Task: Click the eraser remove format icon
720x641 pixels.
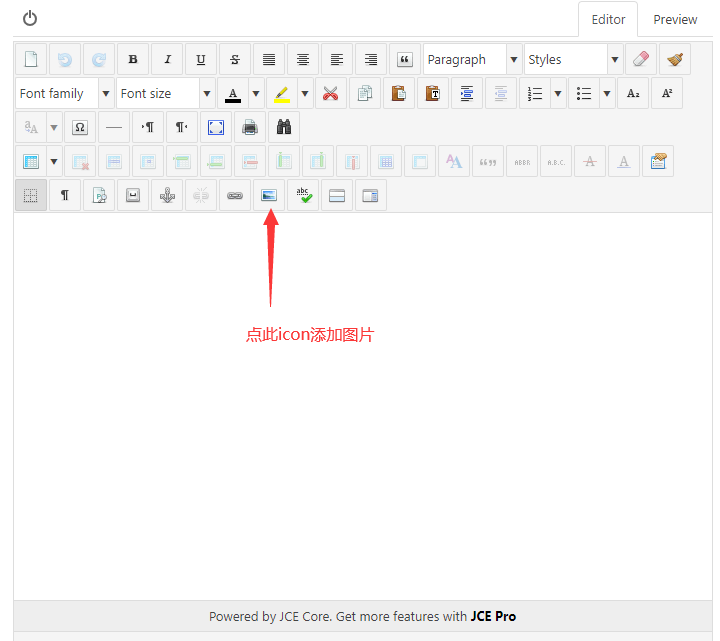Action: click(x=641, y=60)
